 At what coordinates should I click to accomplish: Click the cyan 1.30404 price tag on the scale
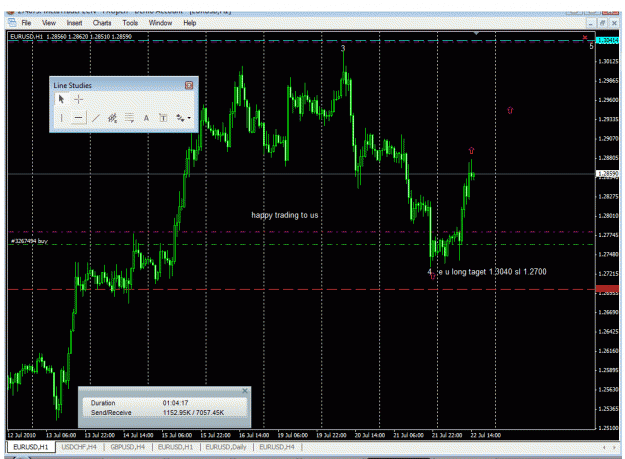[607, 41]
